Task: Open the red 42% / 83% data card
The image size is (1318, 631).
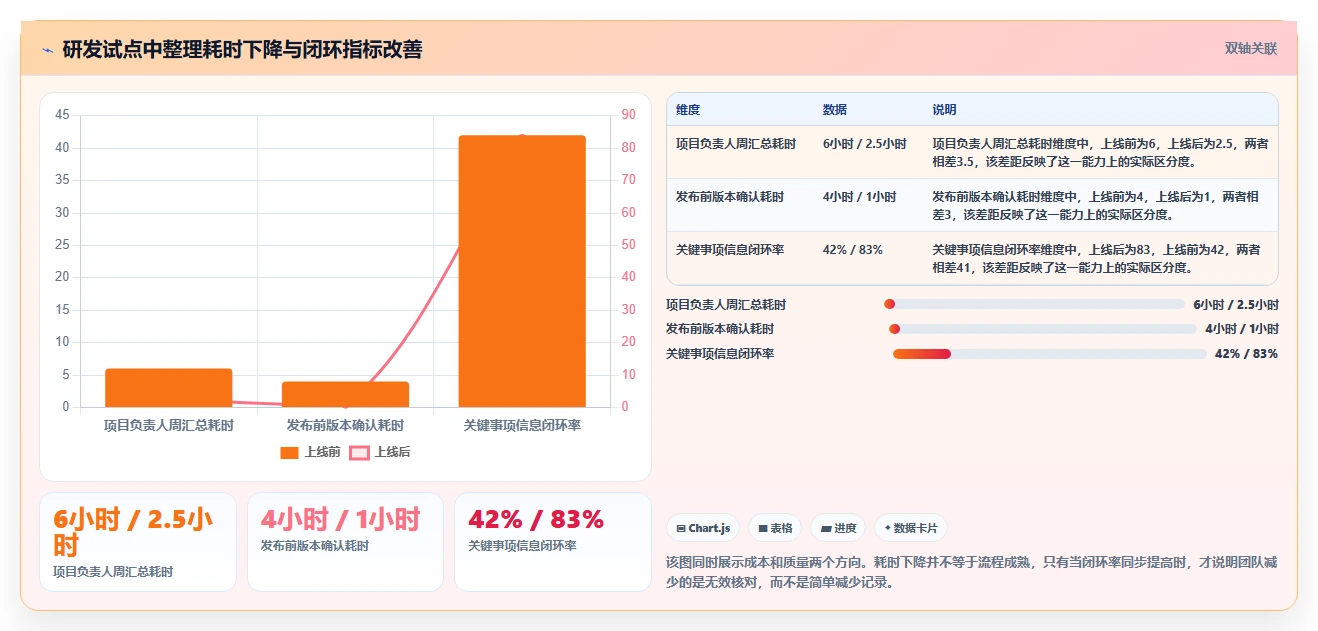Action: click(553, 542)
